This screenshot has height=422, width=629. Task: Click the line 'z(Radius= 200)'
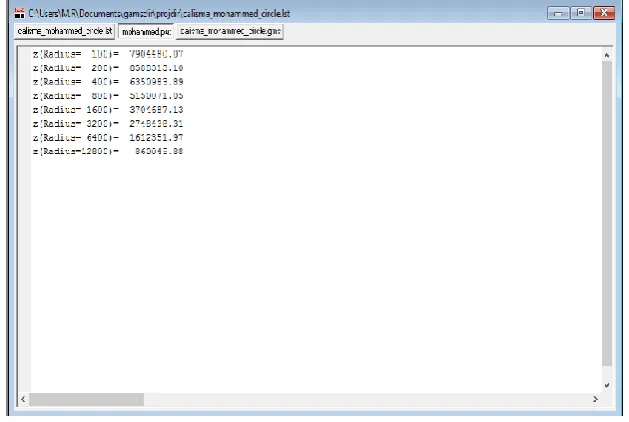(x=108, y=68)
